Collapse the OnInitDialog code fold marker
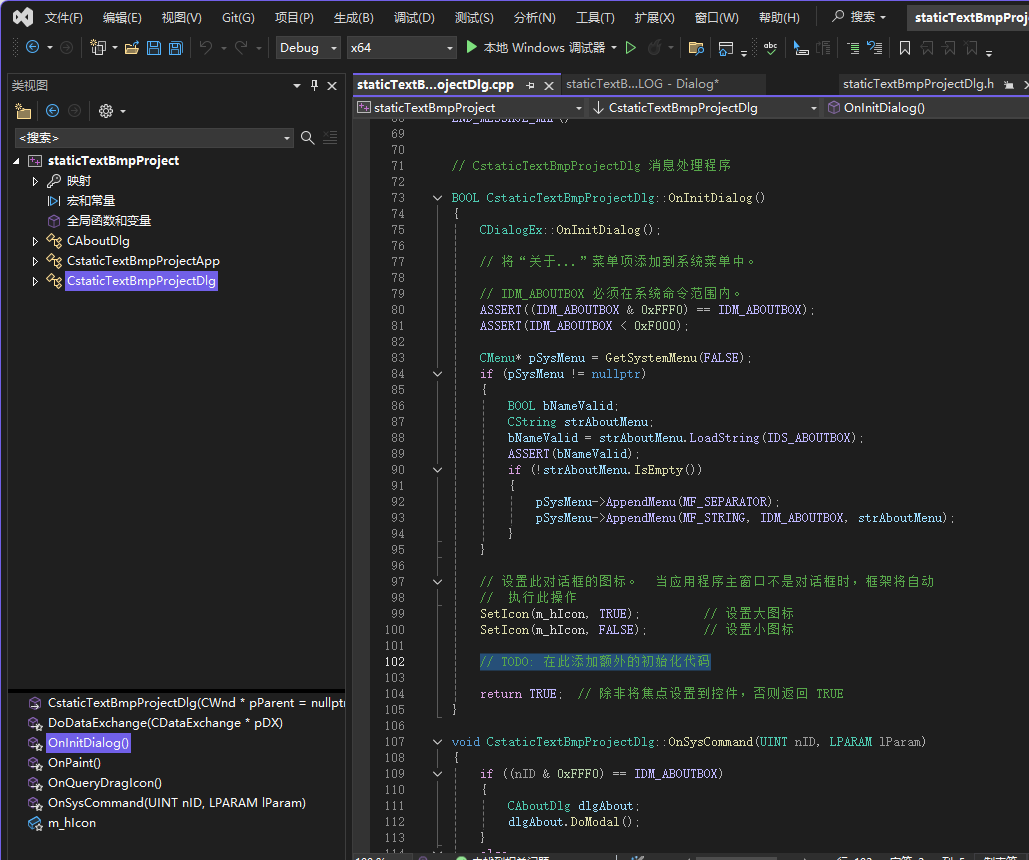The width and height of the screenshot is (1029, 860). (437, 197)
